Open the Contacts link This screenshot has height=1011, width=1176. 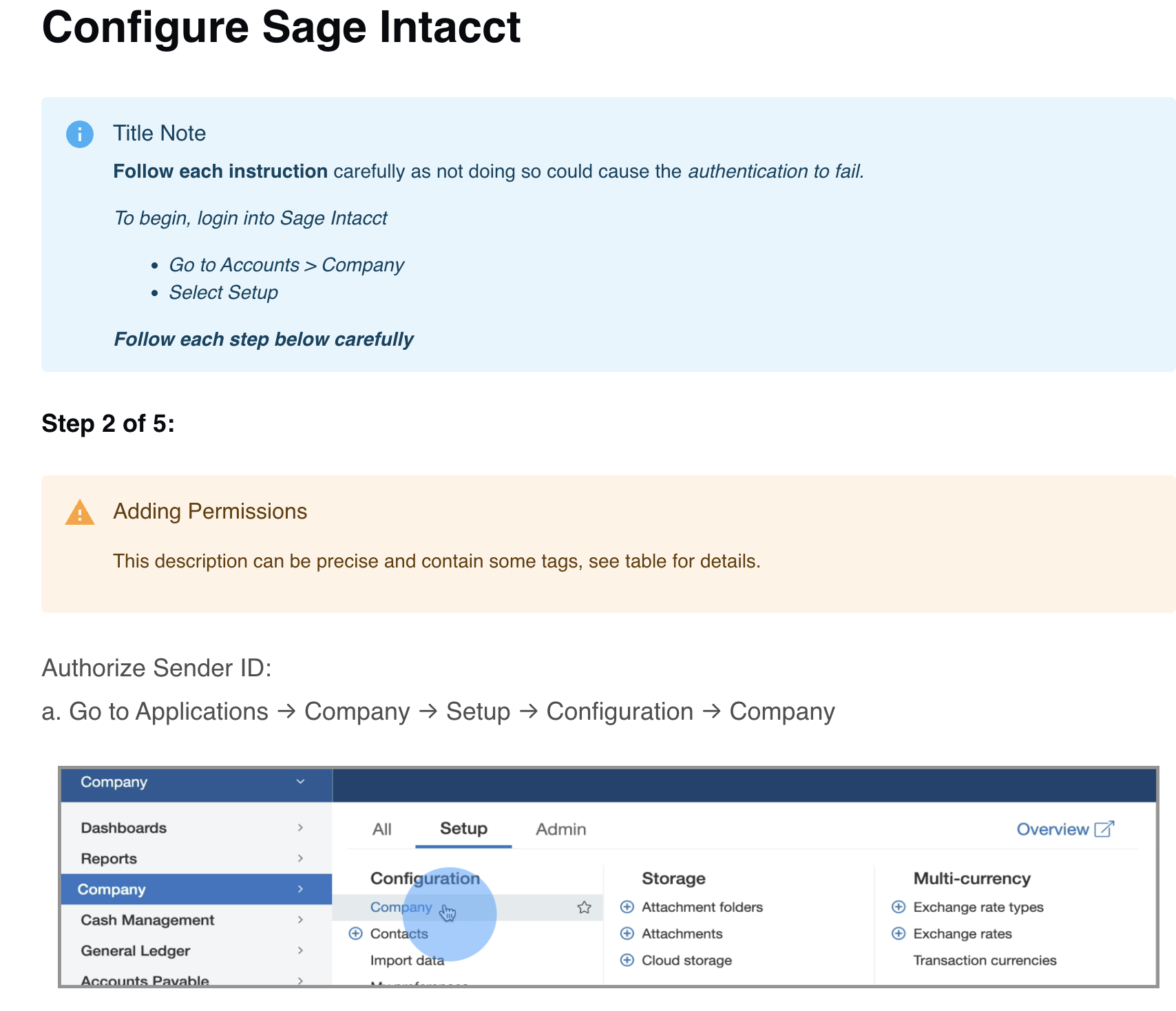click(399, 934)
